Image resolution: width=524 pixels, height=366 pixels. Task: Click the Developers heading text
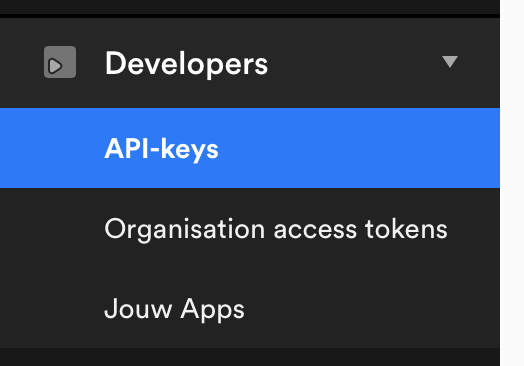(x=186, y=64)
